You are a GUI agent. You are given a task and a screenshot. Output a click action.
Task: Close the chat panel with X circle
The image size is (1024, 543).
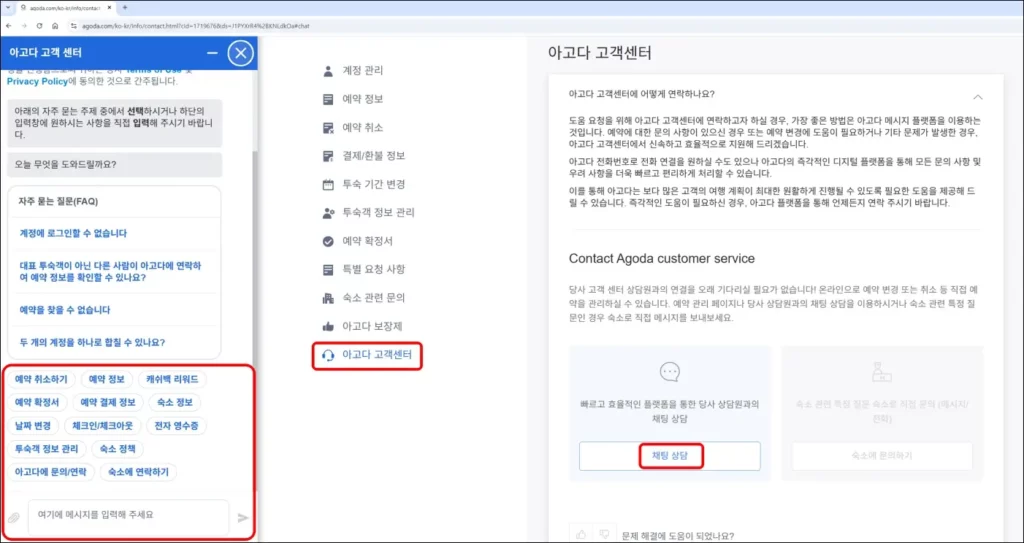(x=240, y=53)
